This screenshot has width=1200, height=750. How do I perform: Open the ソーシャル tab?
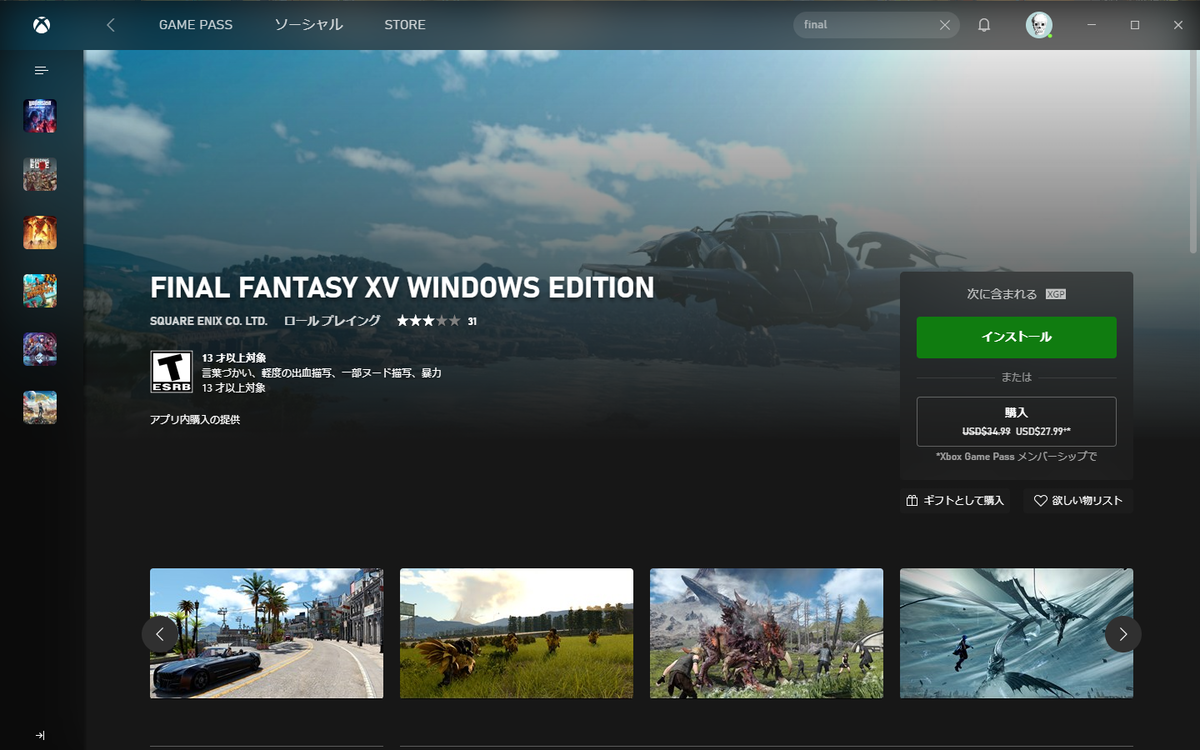(x=309, y=25)
